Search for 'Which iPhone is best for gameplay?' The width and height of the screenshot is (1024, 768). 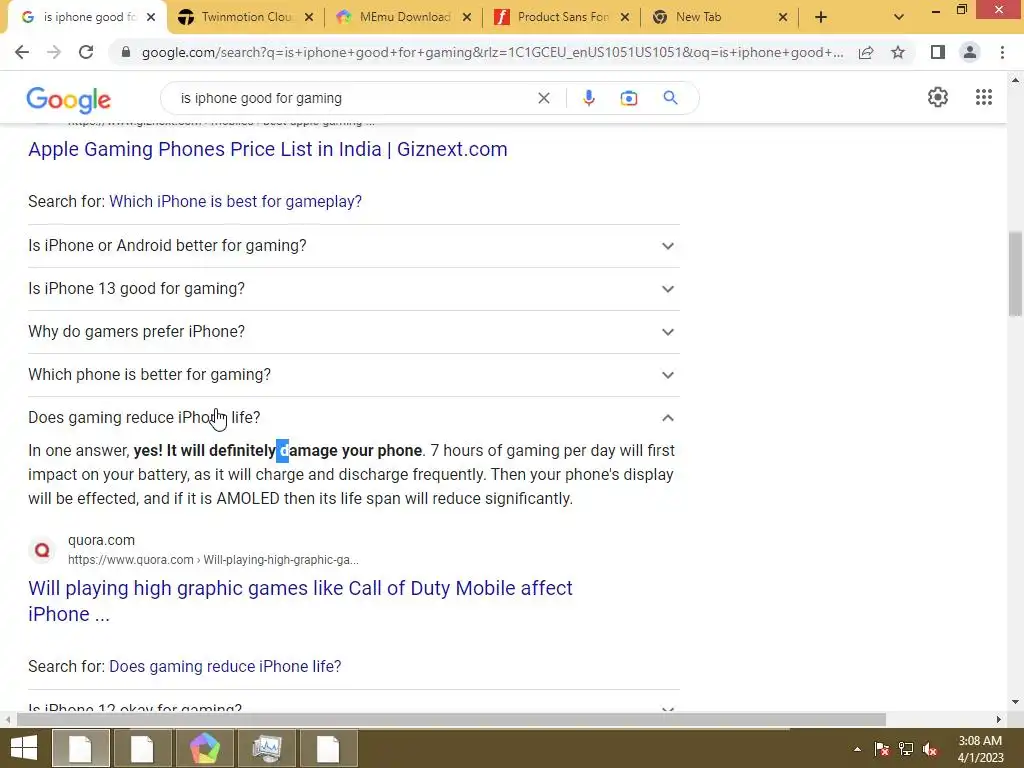pos(235,201)
